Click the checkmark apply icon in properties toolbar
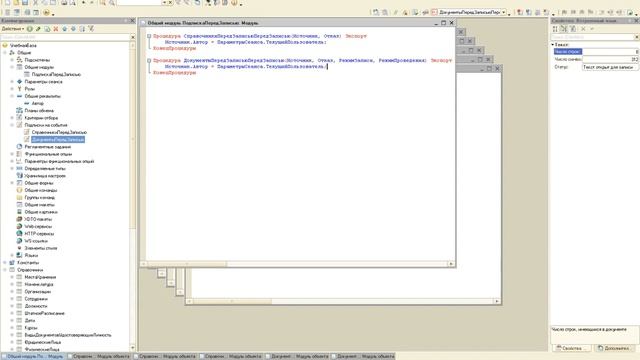Viewport: 640px width, 360px height. tap(592, 29)
